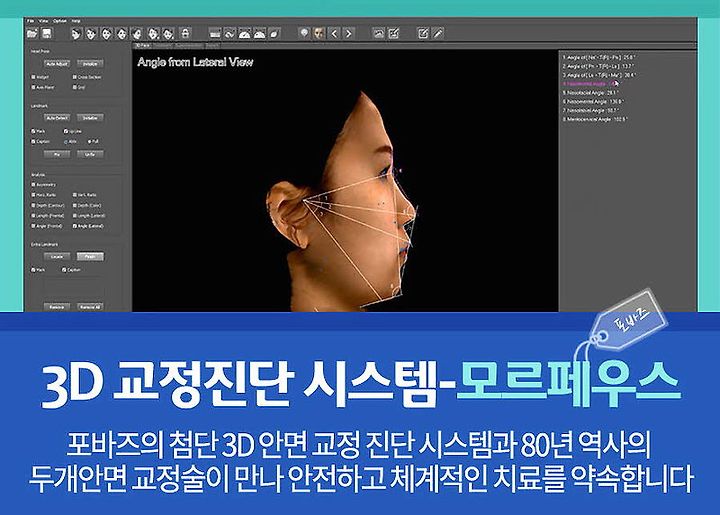This screenshot has height=515, width=720.
Task: Select the head view icon right of Save
Action: pos(76,33)
